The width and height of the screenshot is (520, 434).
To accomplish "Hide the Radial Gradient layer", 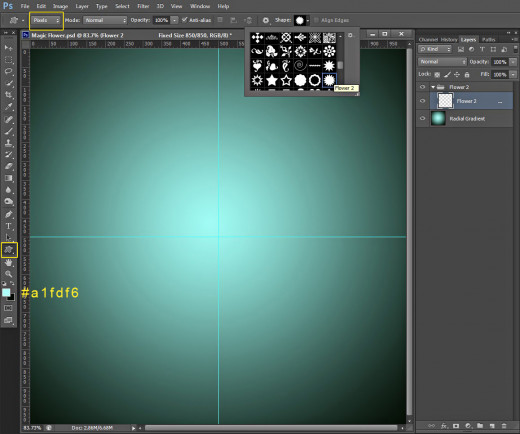I will 422,118.
